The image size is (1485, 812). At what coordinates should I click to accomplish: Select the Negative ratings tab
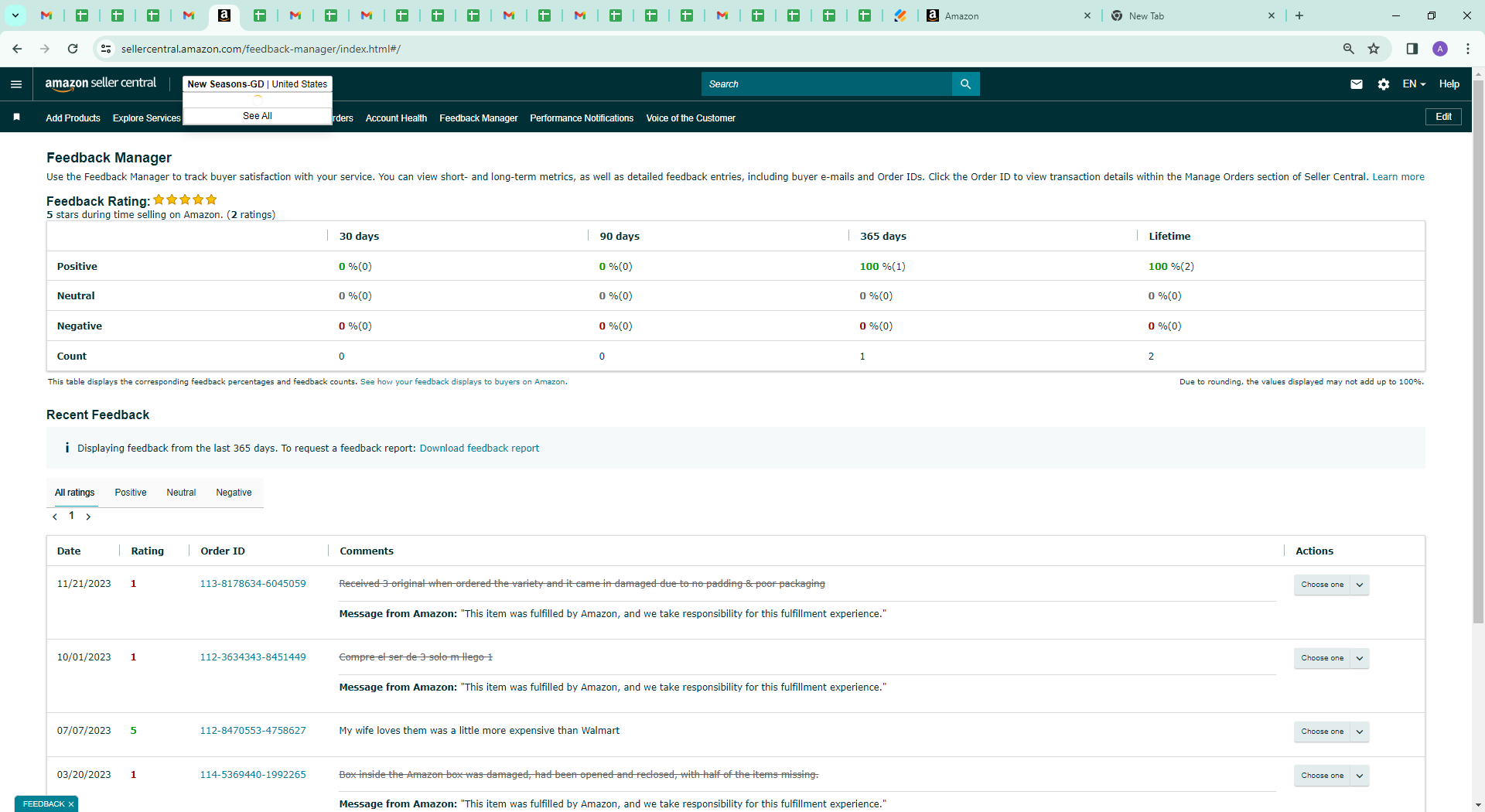pyautogui.click(x=234, y=493)
